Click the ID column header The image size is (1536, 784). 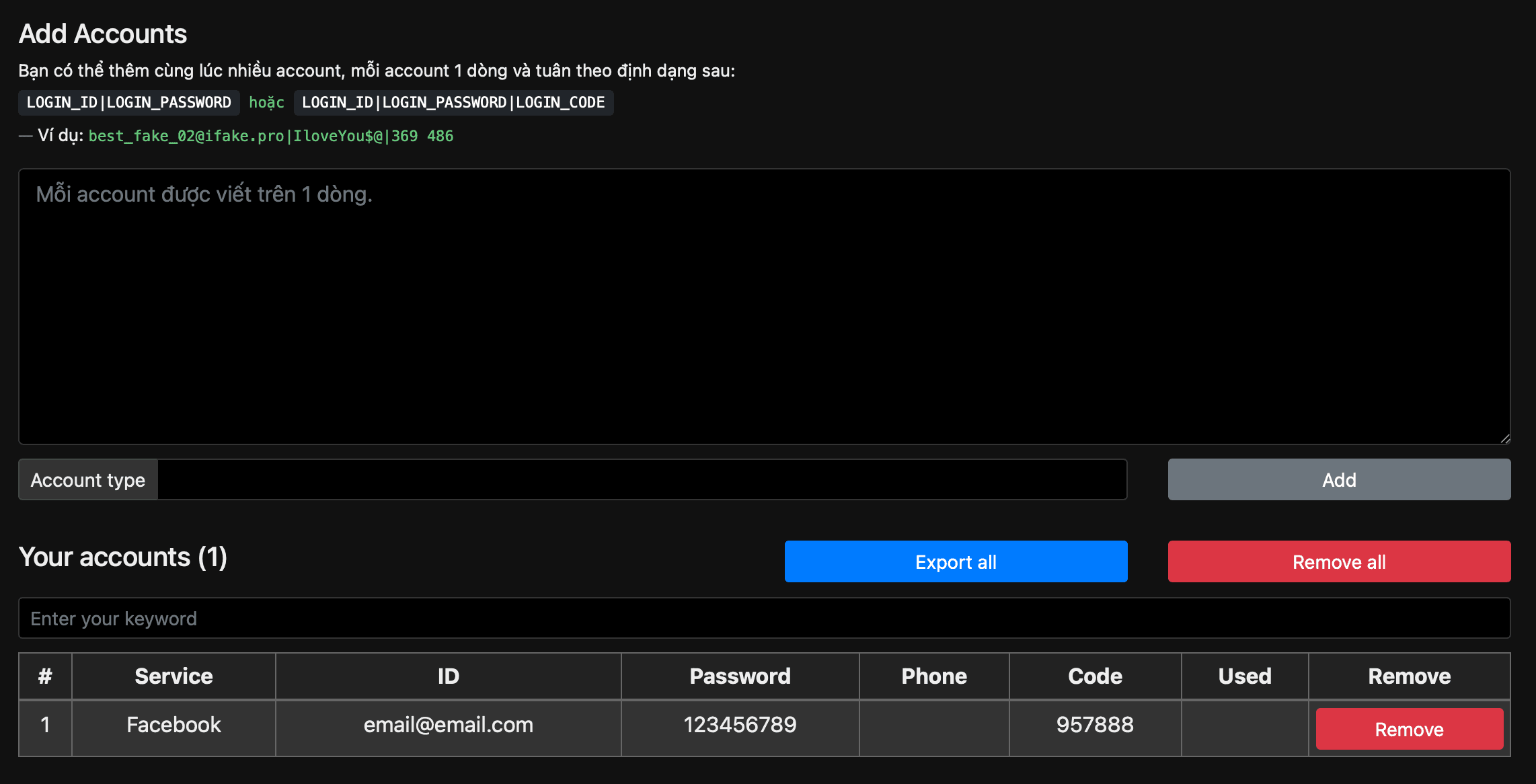pos(448,676)
